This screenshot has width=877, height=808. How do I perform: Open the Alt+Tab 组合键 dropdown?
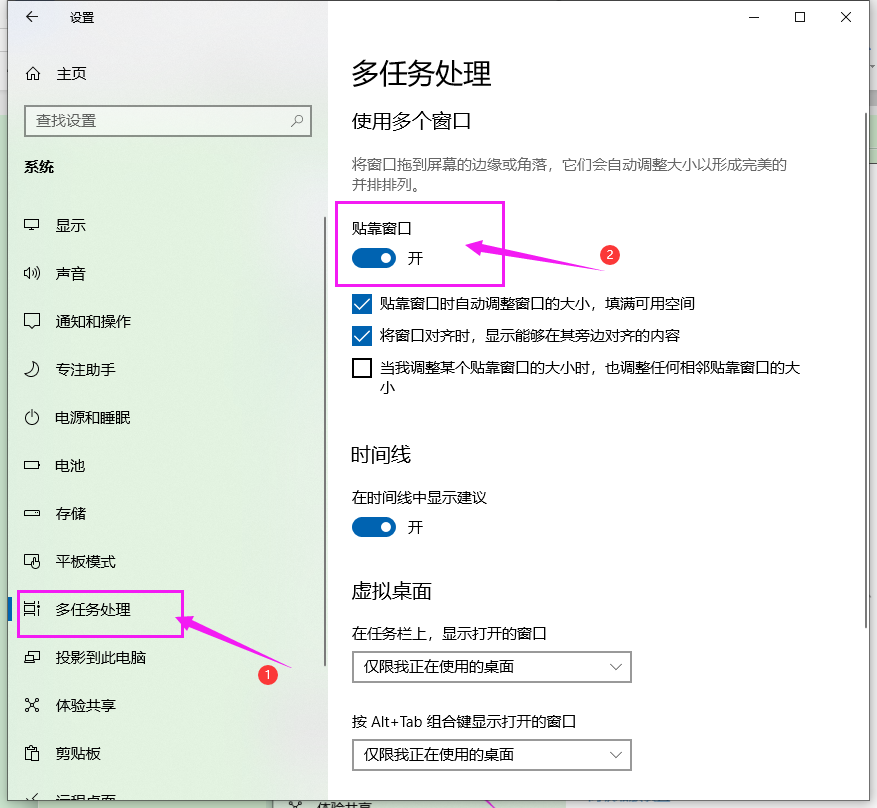point(492,755)
